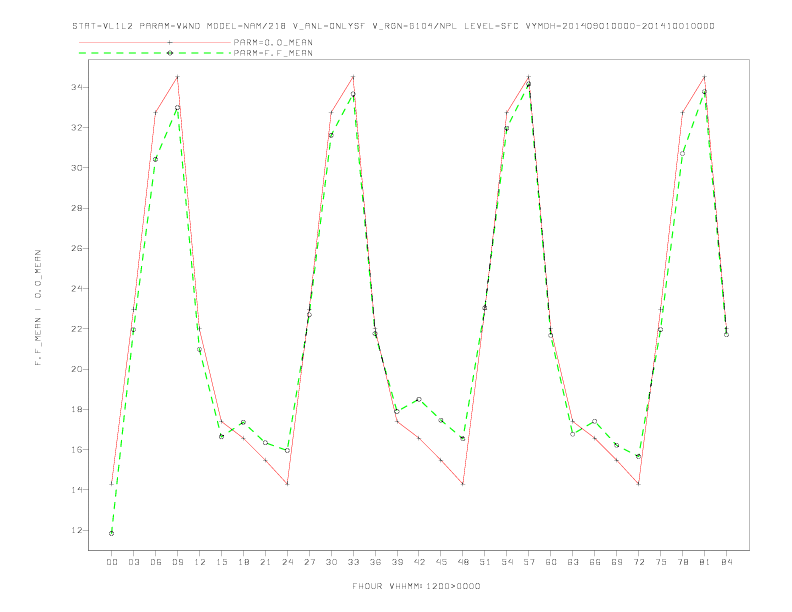Click the y-axis tick label 20
This screenshot has height=612, width=792.
pyautogui.click(x=77, y=369)
